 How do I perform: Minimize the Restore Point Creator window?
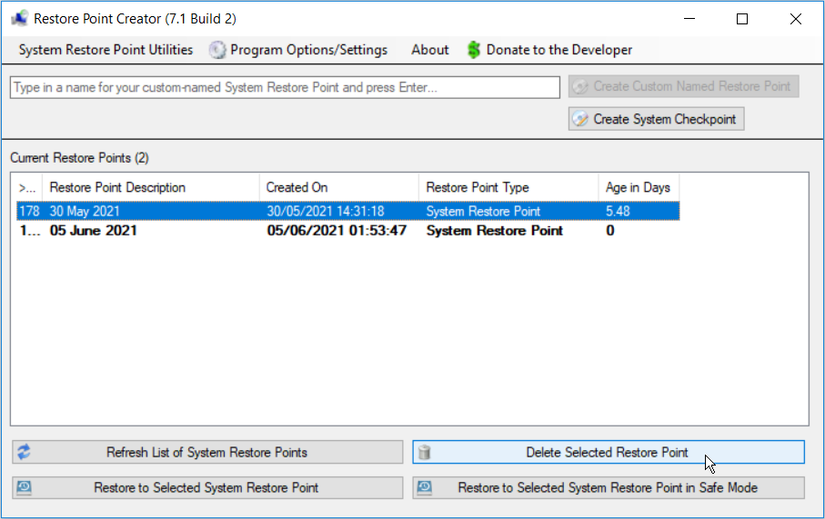690,19
